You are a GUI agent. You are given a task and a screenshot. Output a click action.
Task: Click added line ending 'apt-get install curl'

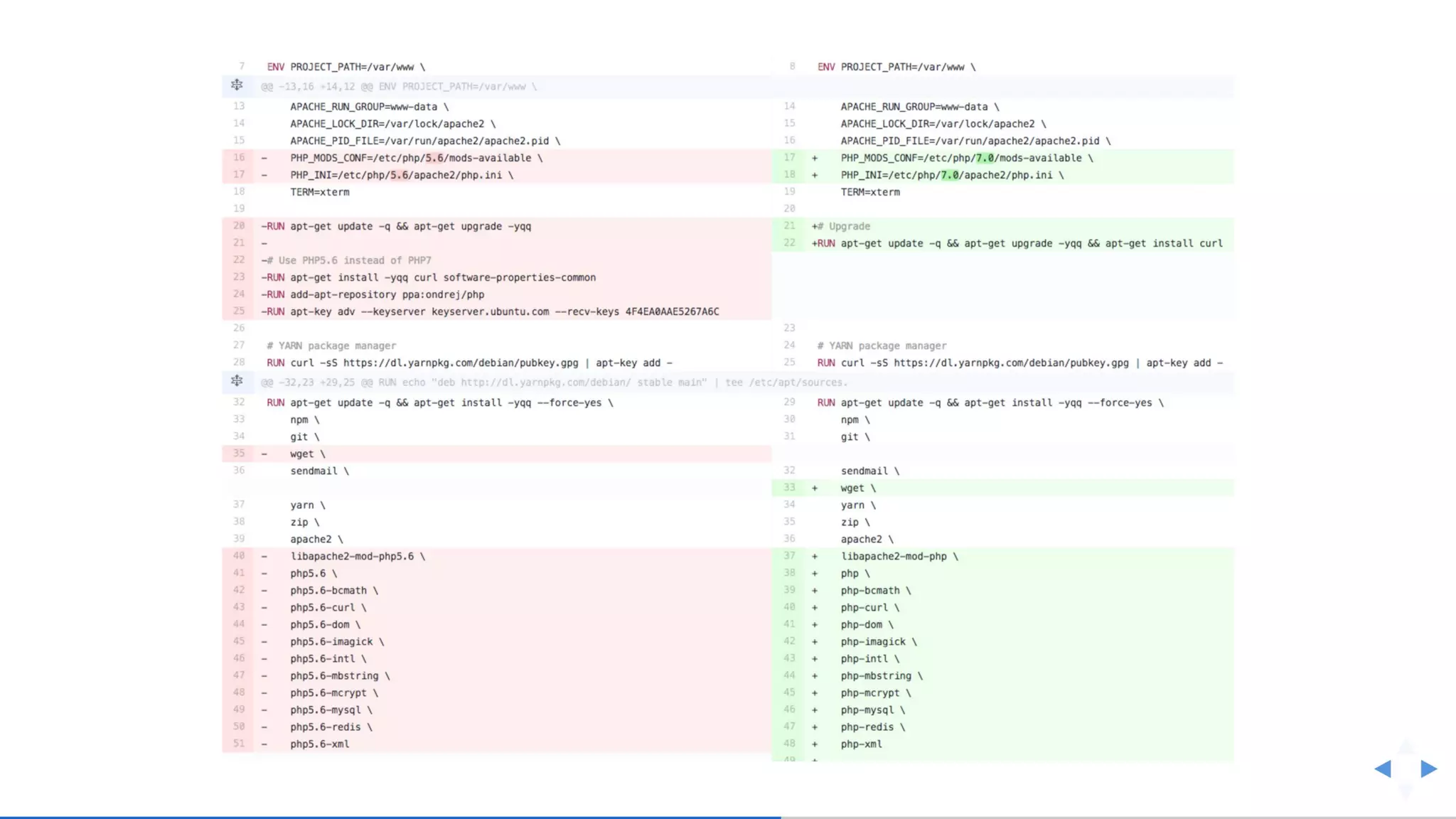(1003, 243)
